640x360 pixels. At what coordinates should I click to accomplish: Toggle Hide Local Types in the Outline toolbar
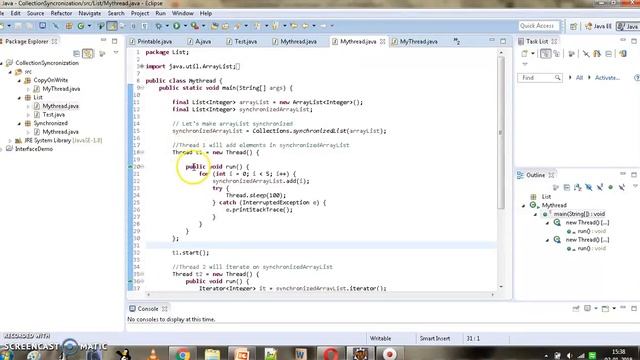pyautogui.click(x=622, y=187)
